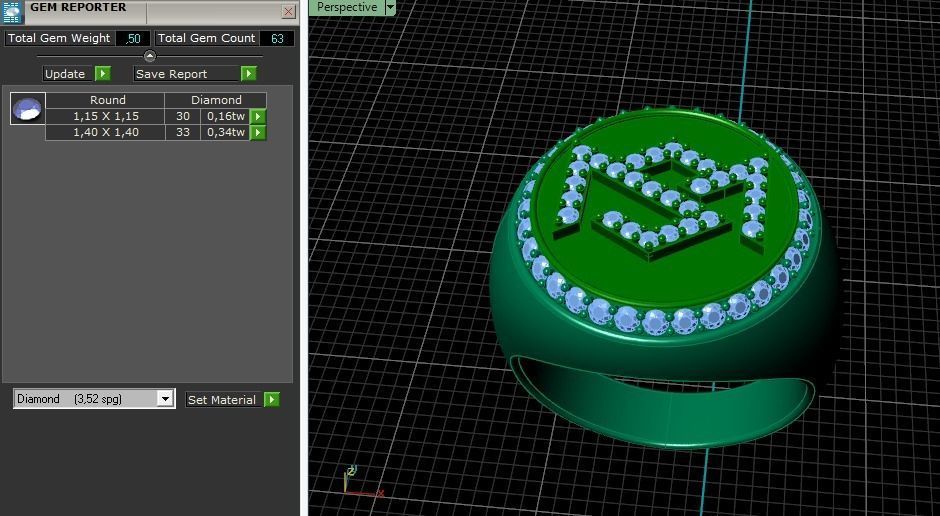Viewport: 940px width, 516px height.
Task: Open the Perspective viewport dropdown arrow
Action: [x=390, y=7]
